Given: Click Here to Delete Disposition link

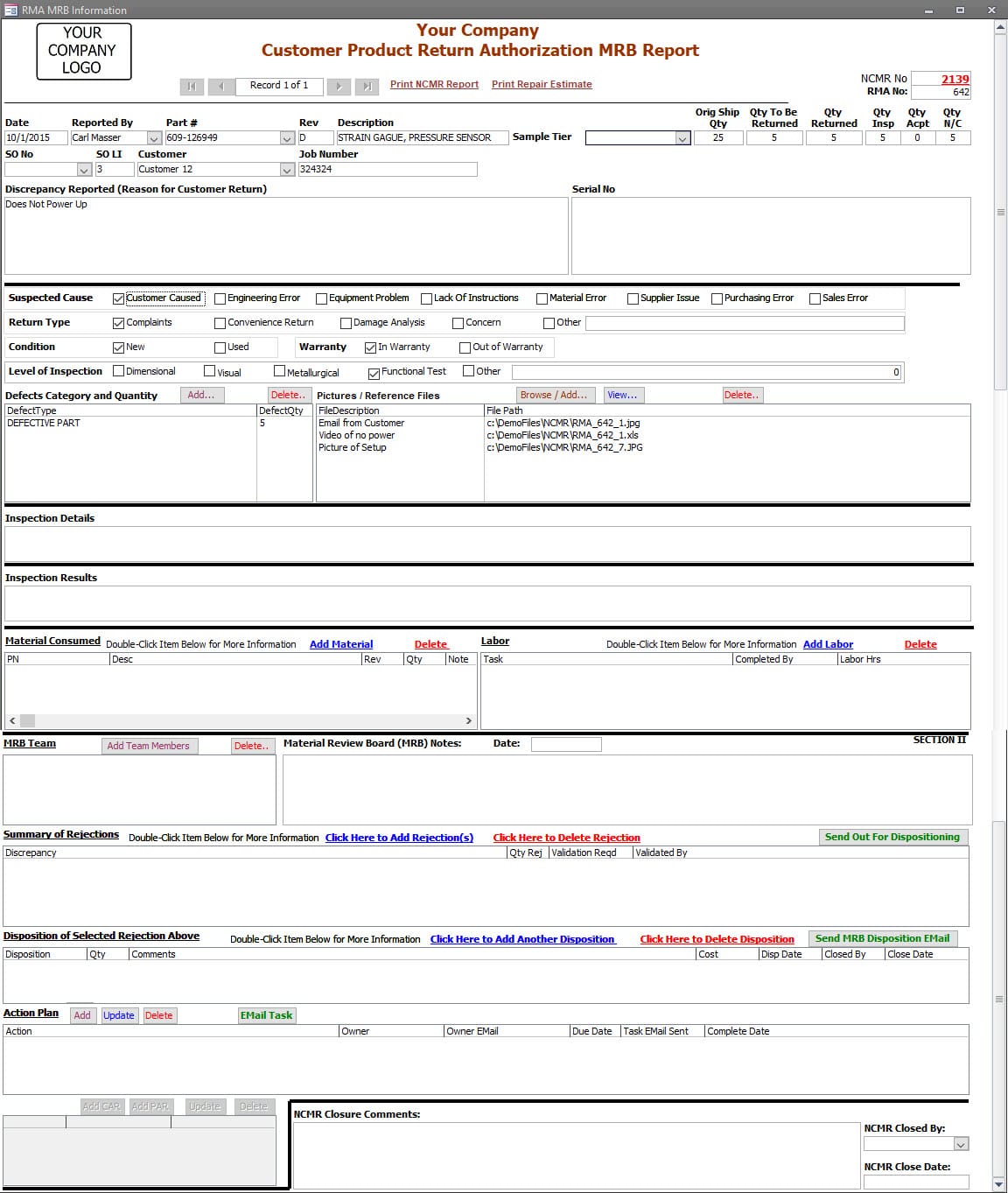Looking at the screenshot, I should coord(717,939).
